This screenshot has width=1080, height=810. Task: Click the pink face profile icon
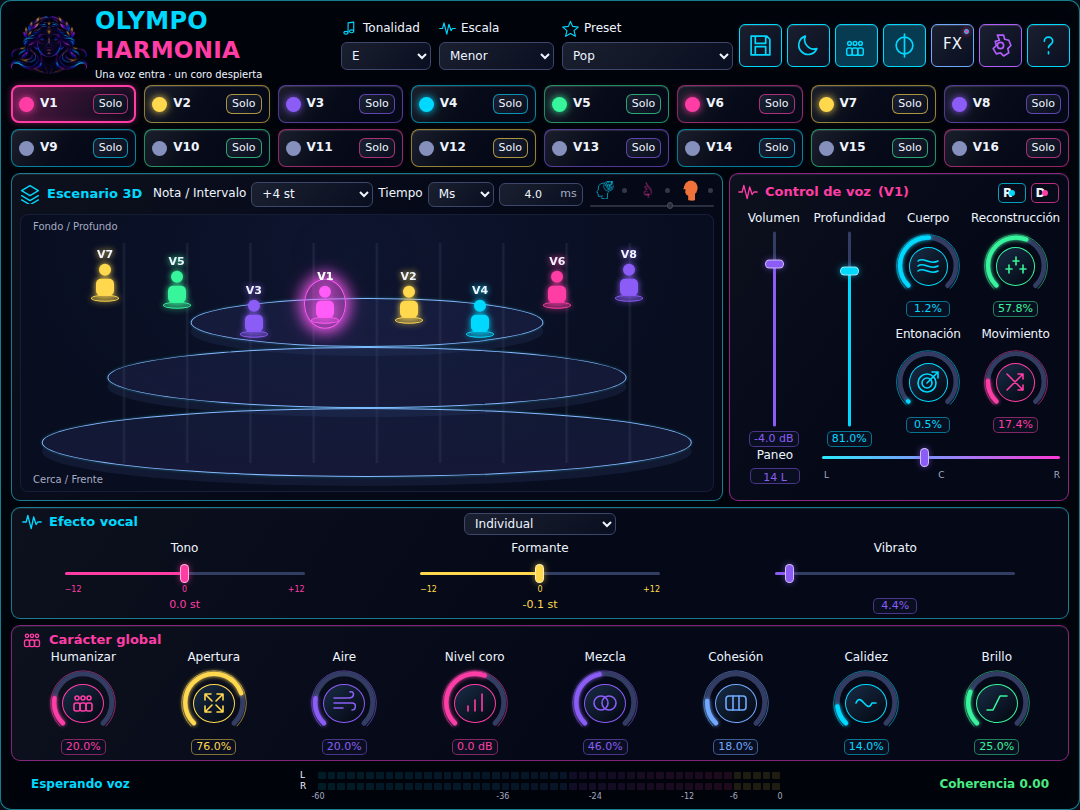647,190
